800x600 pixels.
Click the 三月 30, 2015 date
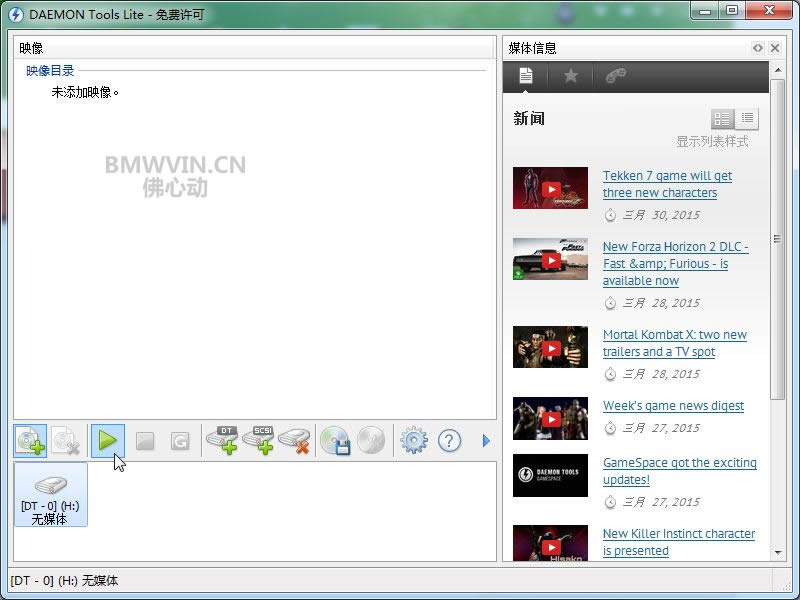[x=661, y=215]
